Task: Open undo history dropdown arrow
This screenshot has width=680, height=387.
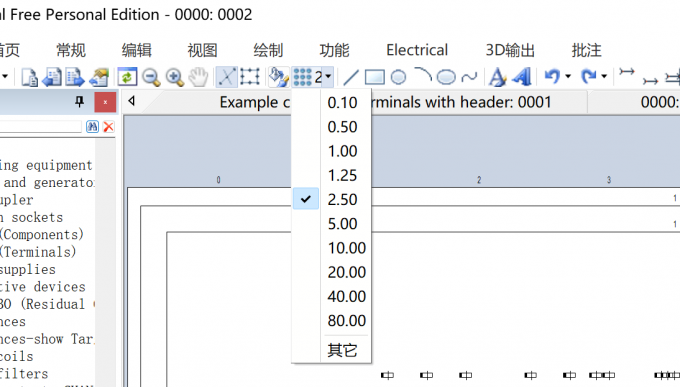Action: [568, 77]
